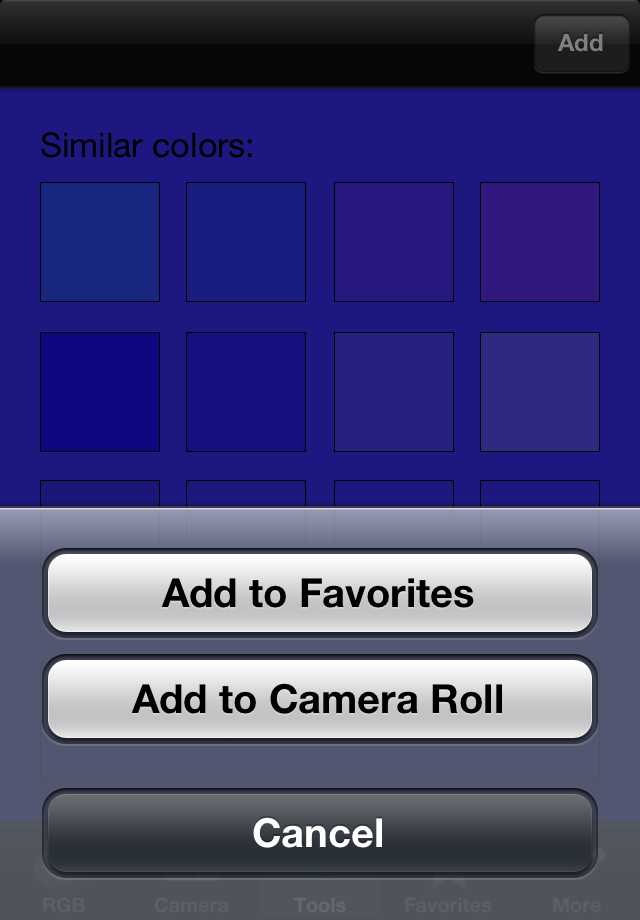Pick the lighter slate-indigo swatch ending second row
Image resolution: width=640 pixels, height=920 pixels.
[x=540, y=392]
